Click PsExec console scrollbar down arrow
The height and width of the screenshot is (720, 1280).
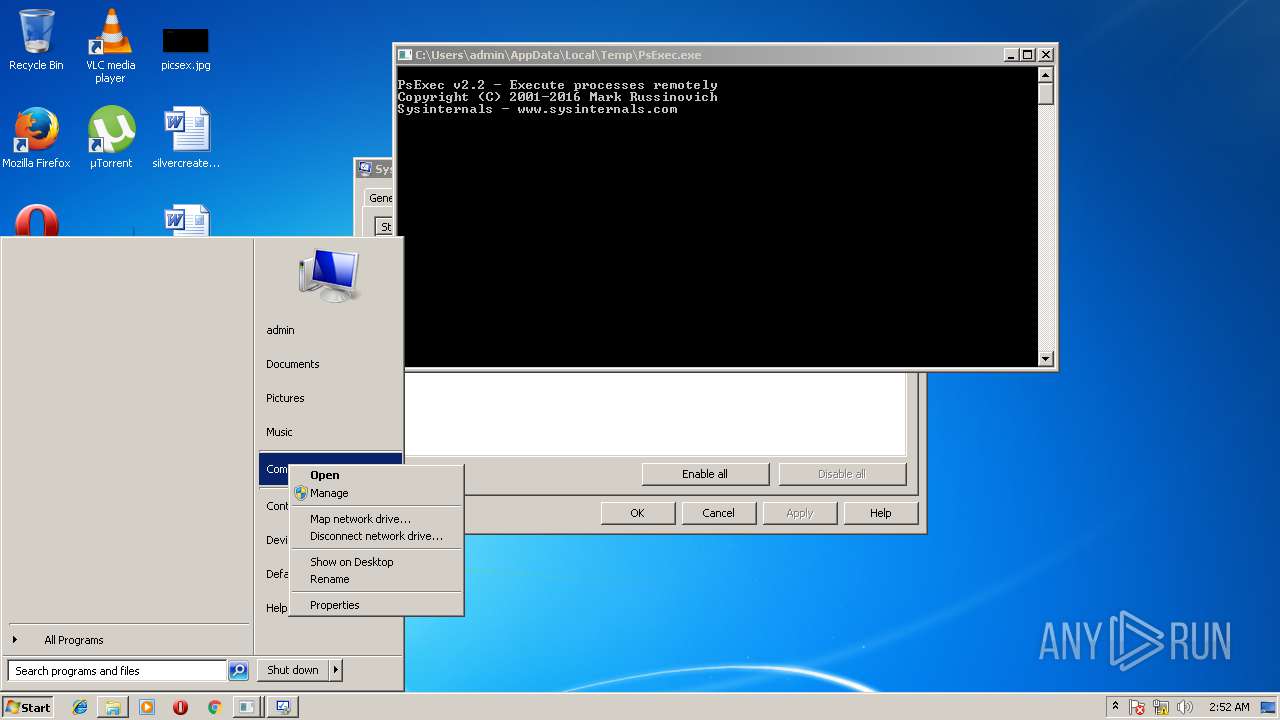(1046, 359)
